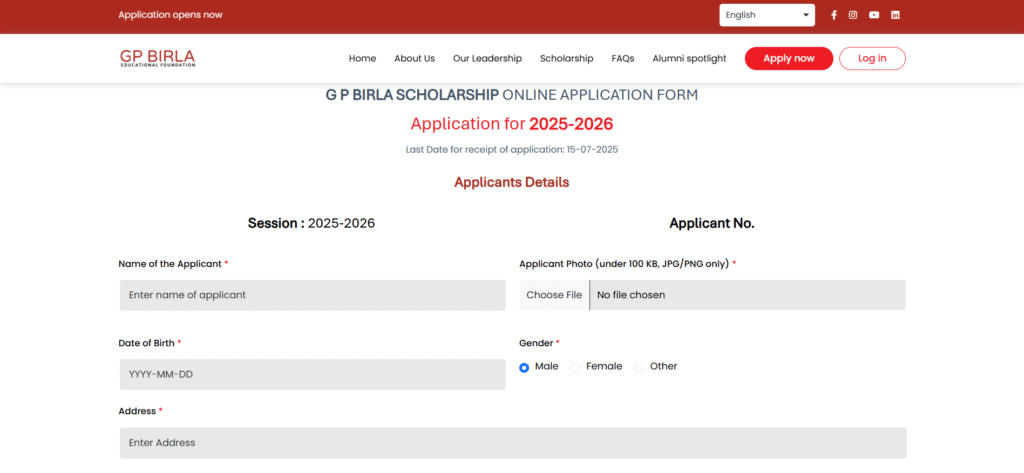Image resolution: width=1024 pixels, height=473 pixels.
Task: Open the About Us page
Action: (414, 58)
